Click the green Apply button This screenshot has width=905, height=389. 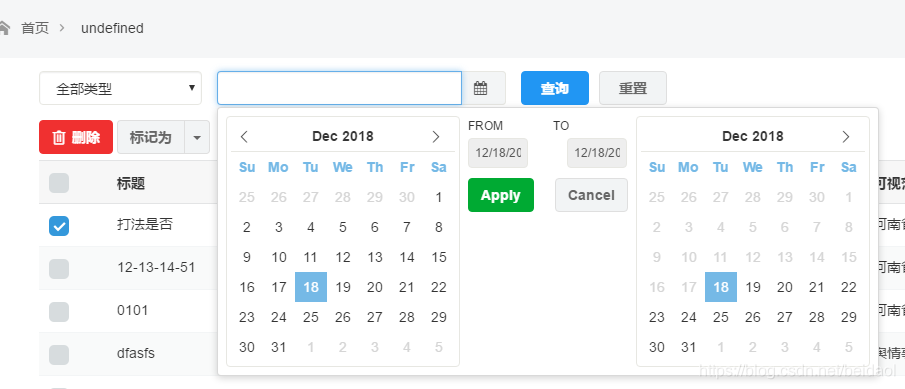click(501, 195)
